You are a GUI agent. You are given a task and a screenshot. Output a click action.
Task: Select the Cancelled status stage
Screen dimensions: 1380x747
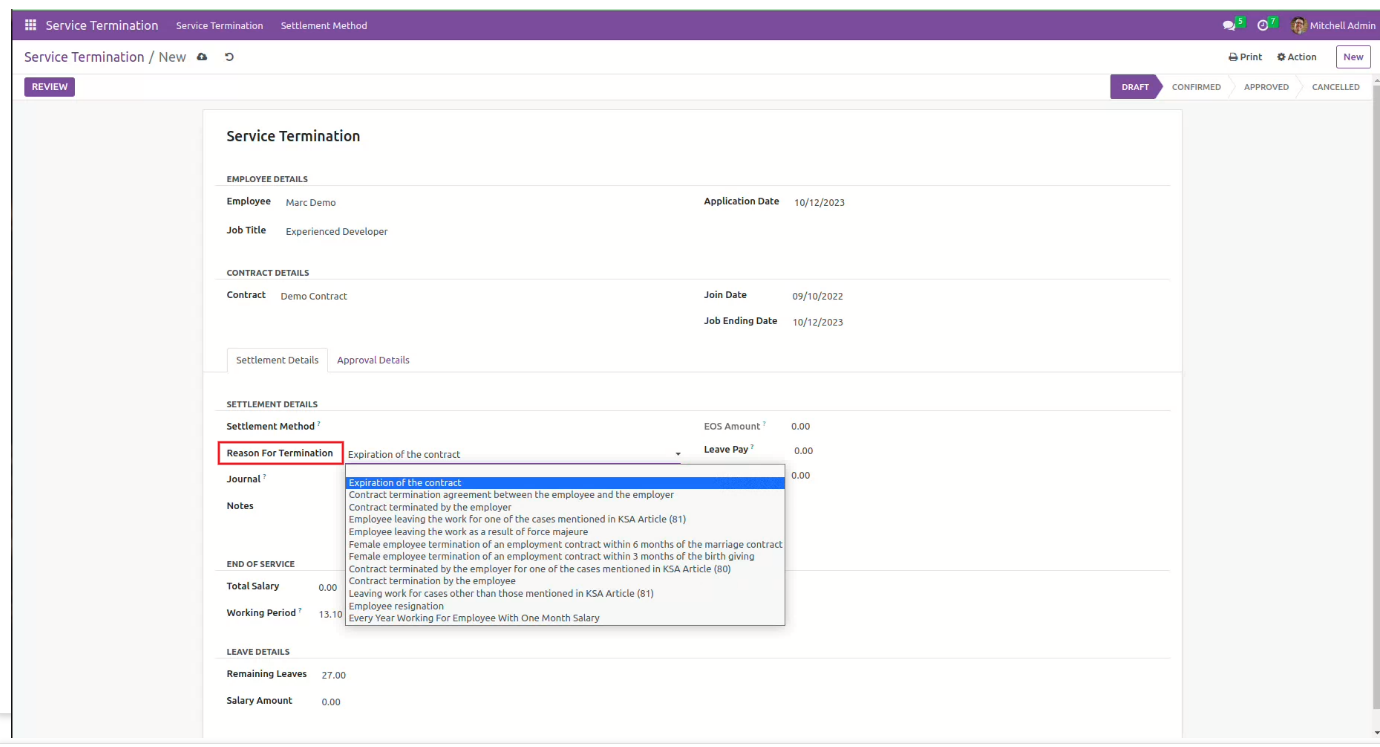pyautogui.click(x=1335, y=87)
